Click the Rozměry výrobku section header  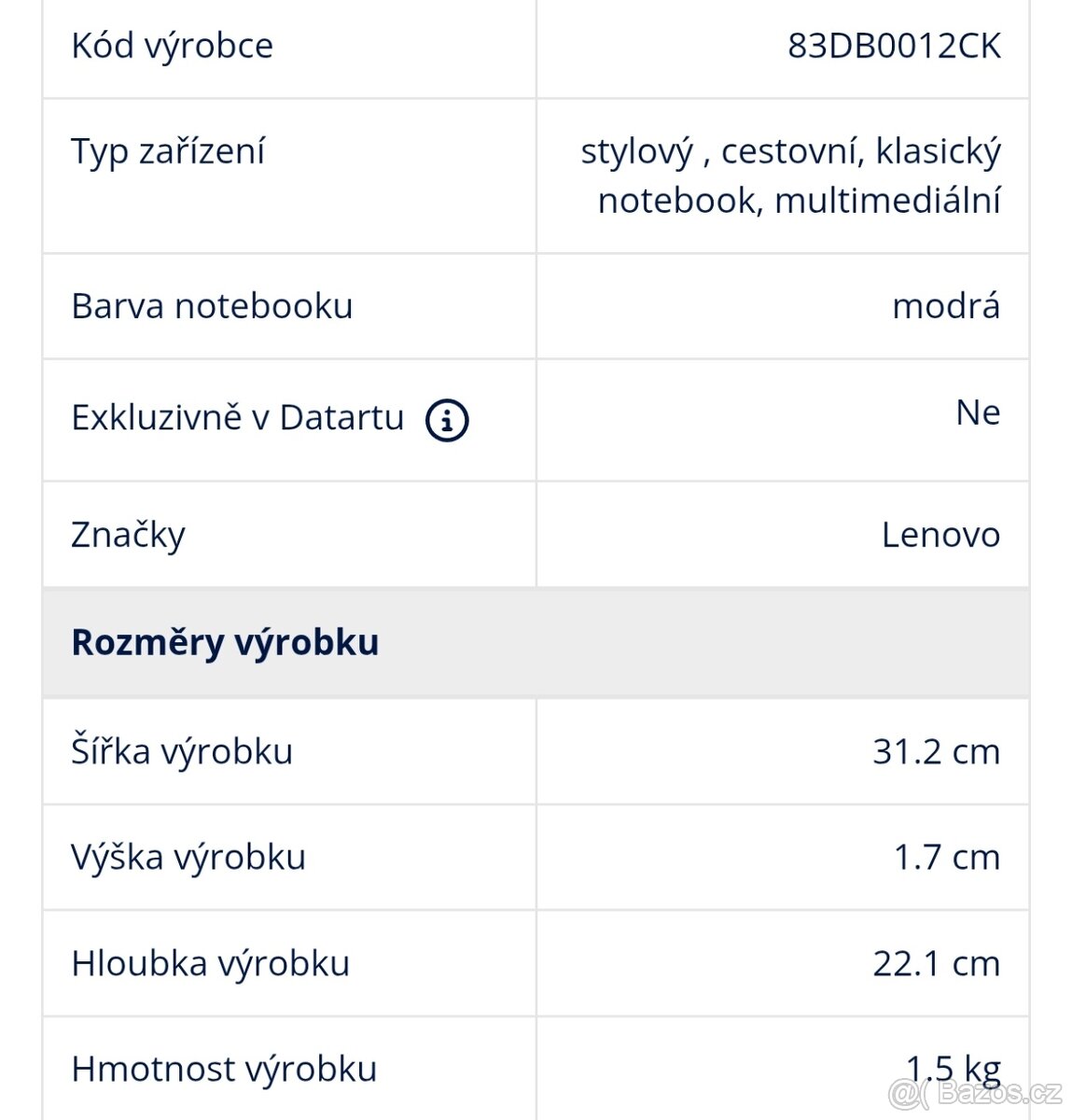pyautogui.click(x=226, y=642)
